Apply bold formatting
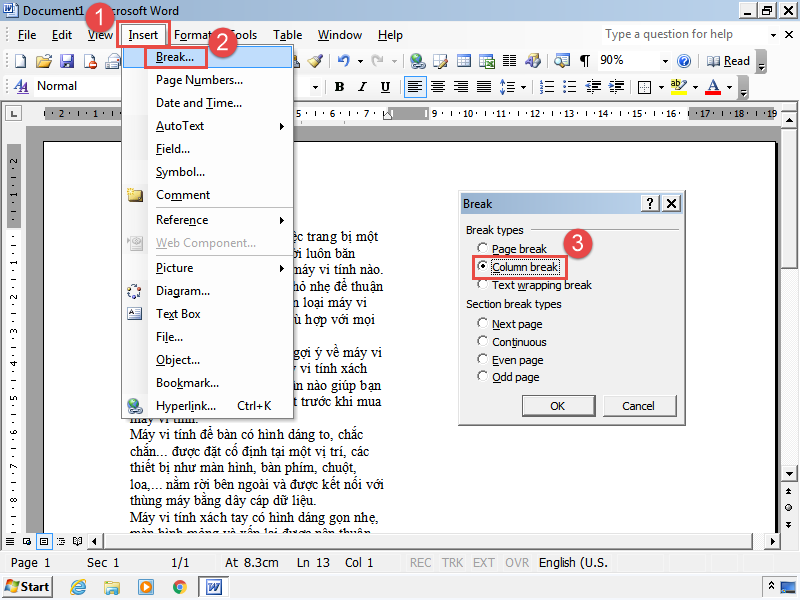Screen dimensions: 800x600 click(x=339, y=87)
